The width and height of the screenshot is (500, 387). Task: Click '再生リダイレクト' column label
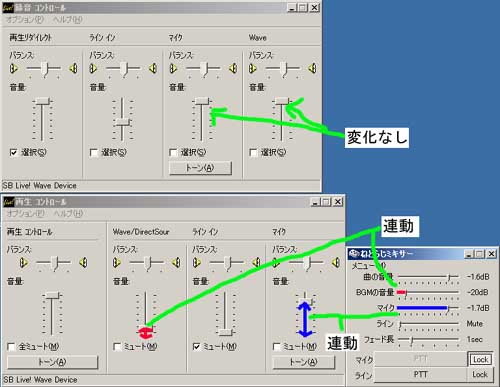pos(30,38)
